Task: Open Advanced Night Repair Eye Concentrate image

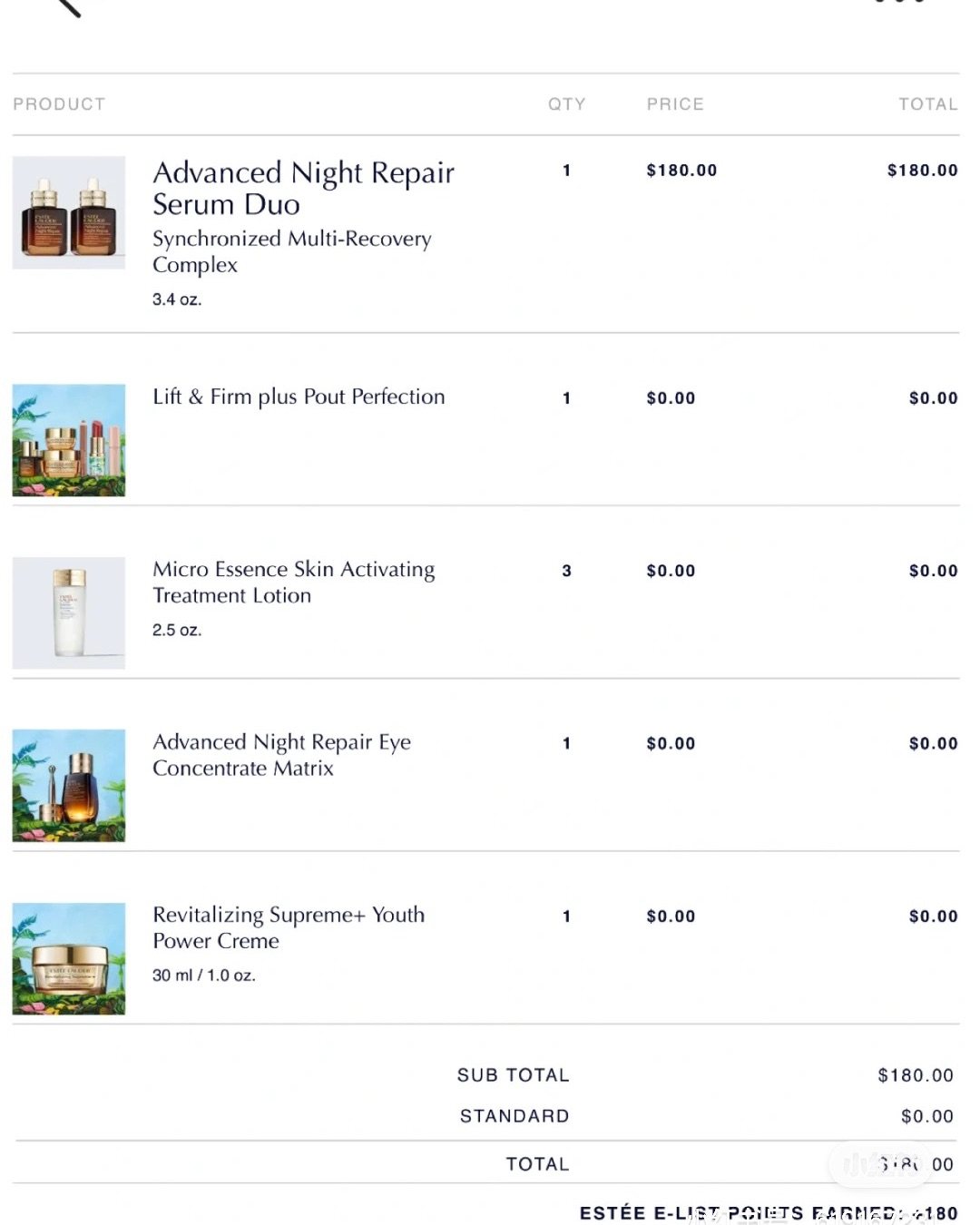Action: pyautogui.click(x=69, y=786)
